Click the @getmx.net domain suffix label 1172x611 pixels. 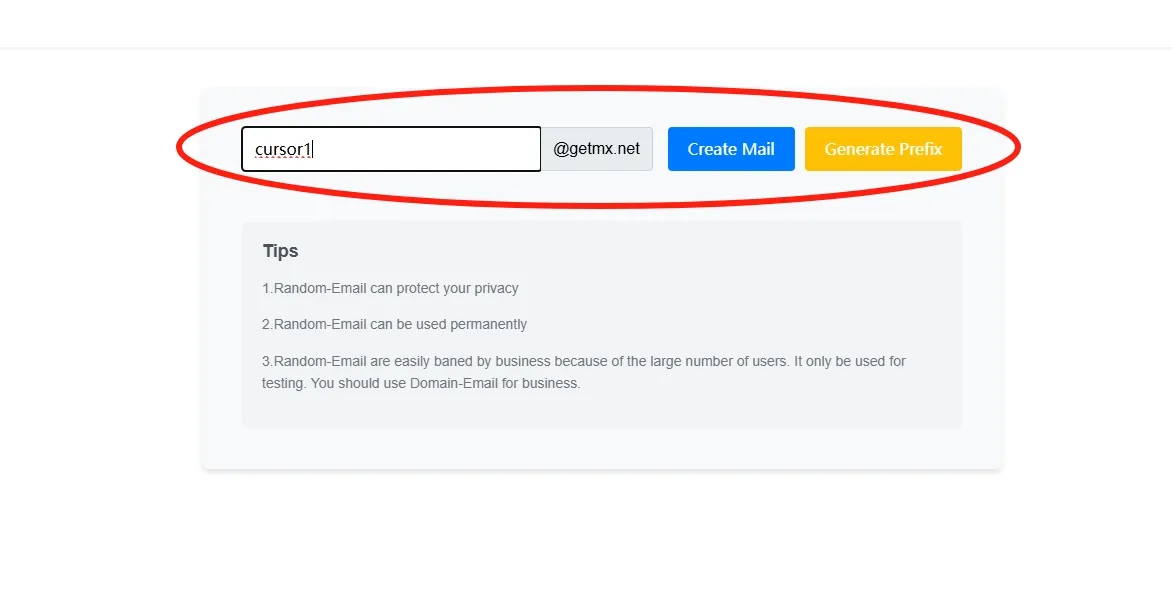pos(596,149)
